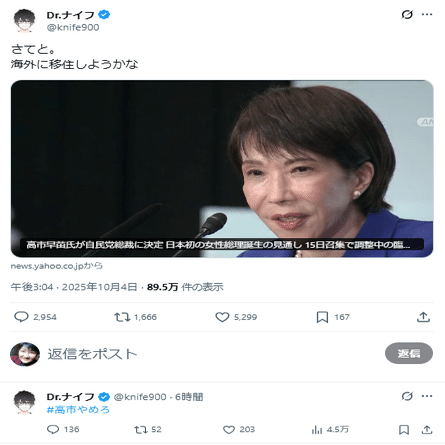Click the 返信をポスト reply input field
This screenshot has width=445, height=445.
click(213, 354)
